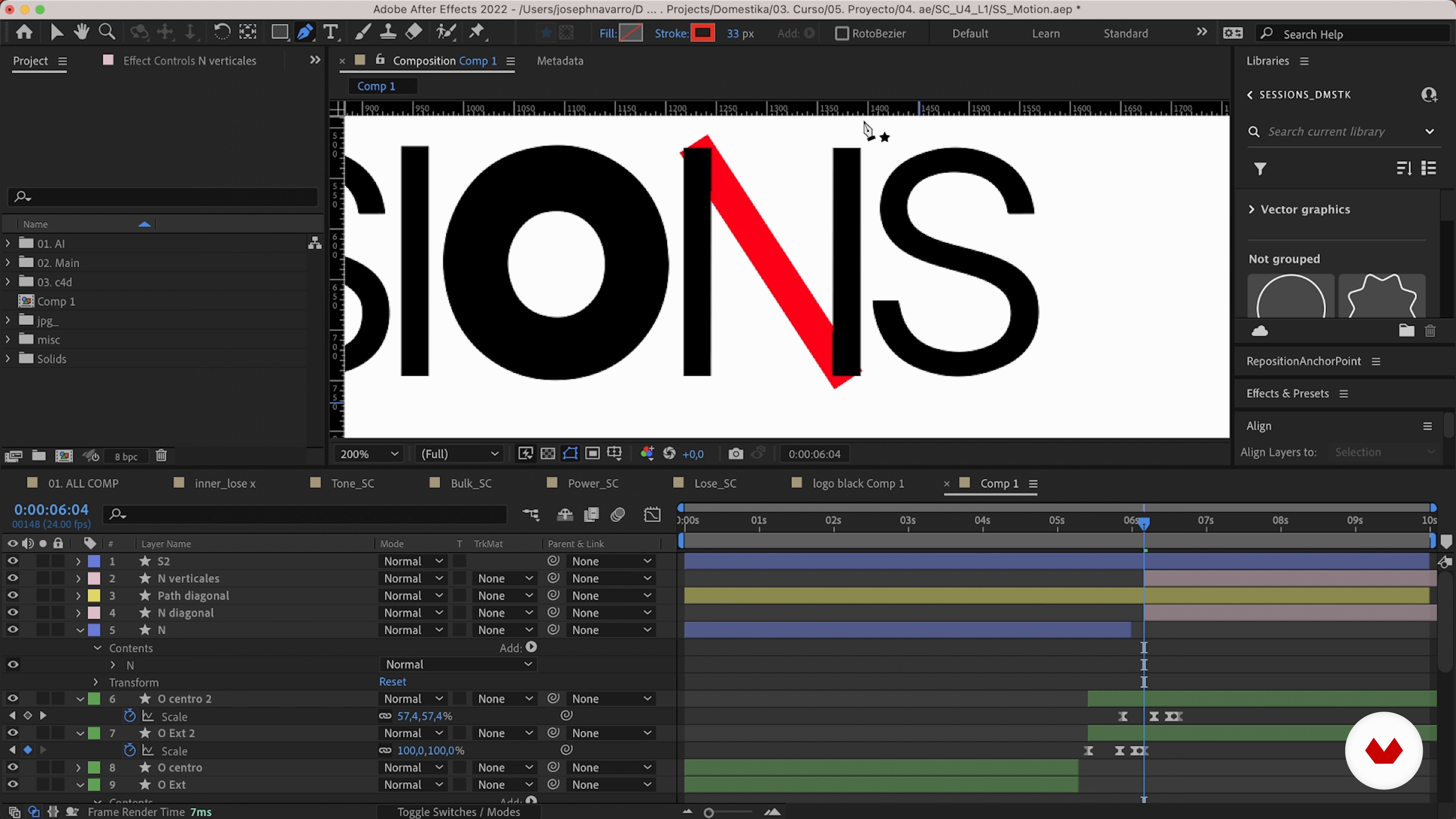Toggle Scale stopwatch on O Ext 2

129,750
